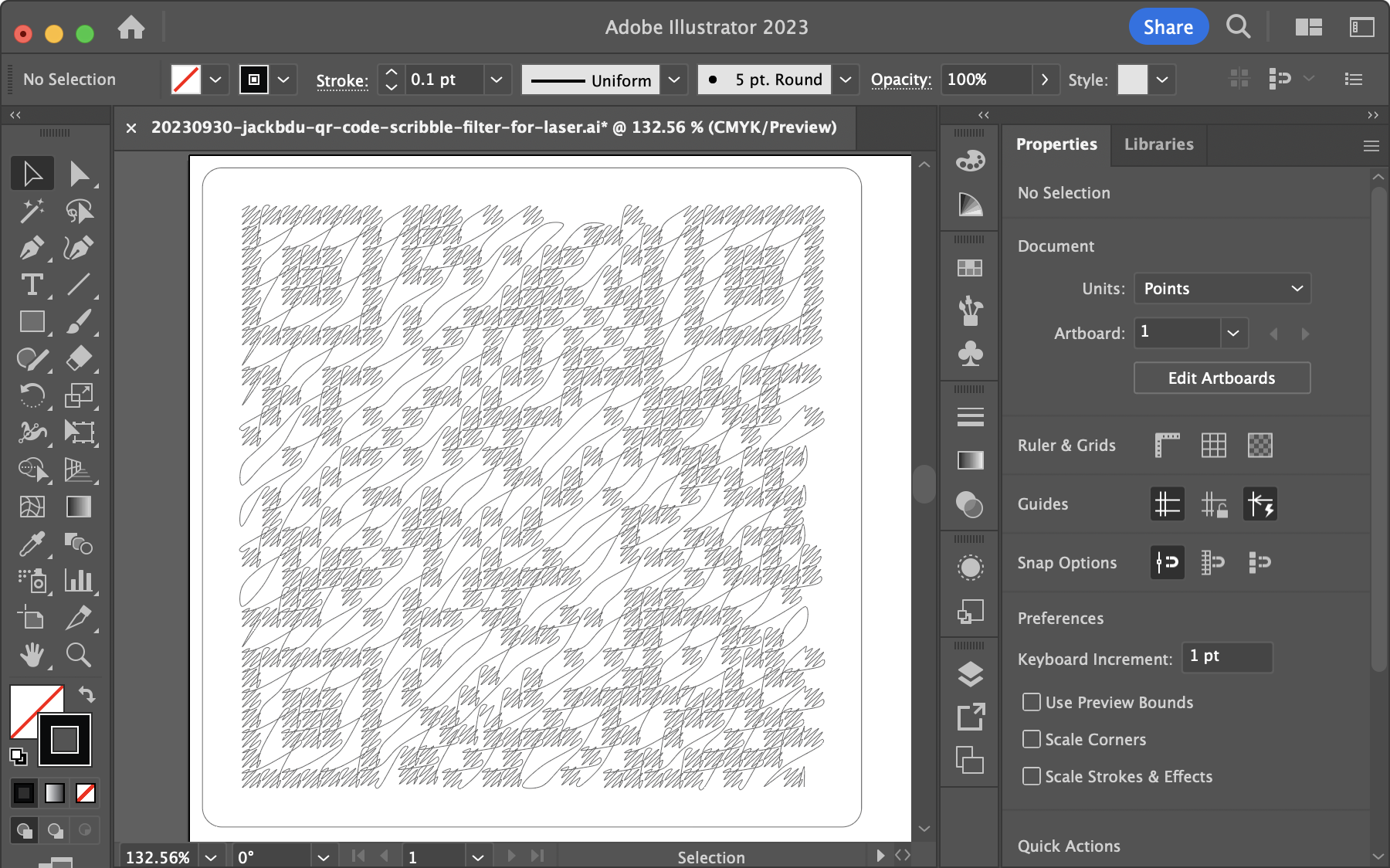Check the Scale Corners option
This screenshot has height=868, width=1390.
point(1031,739)
